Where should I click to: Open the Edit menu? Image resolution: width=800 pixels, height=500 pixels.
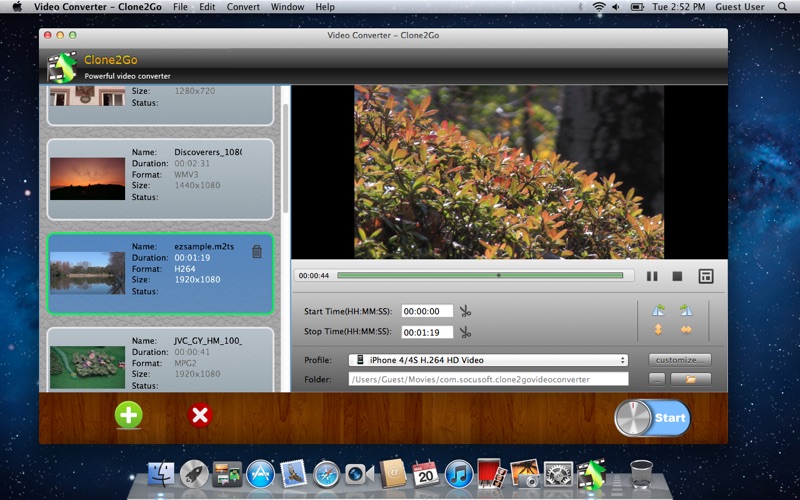(x=207, y=7)
